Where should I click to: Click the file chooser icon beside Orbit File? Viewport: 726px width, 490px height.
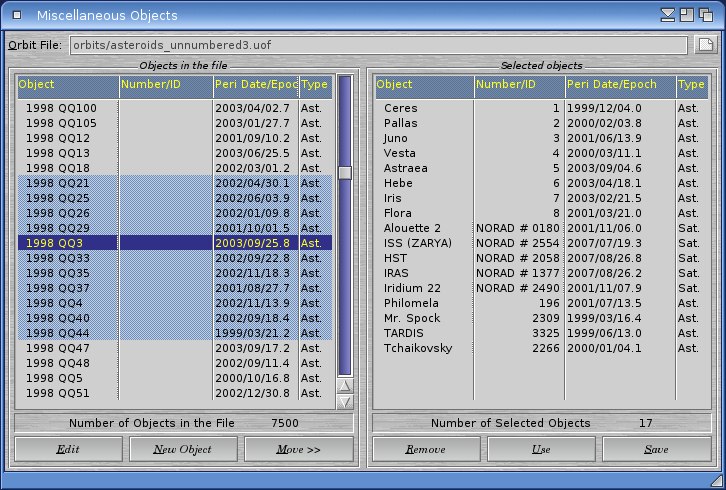(706, 45)
